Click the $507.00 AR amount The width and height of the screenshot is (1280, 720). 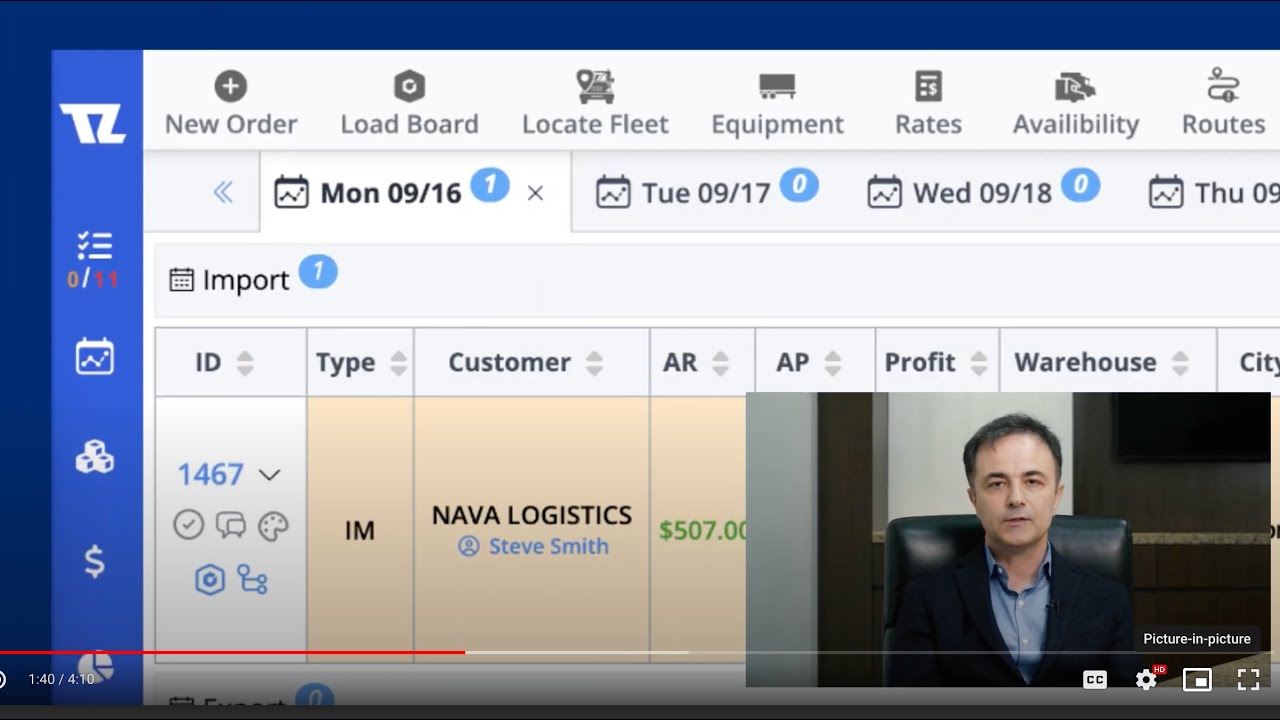coord(703,529)
